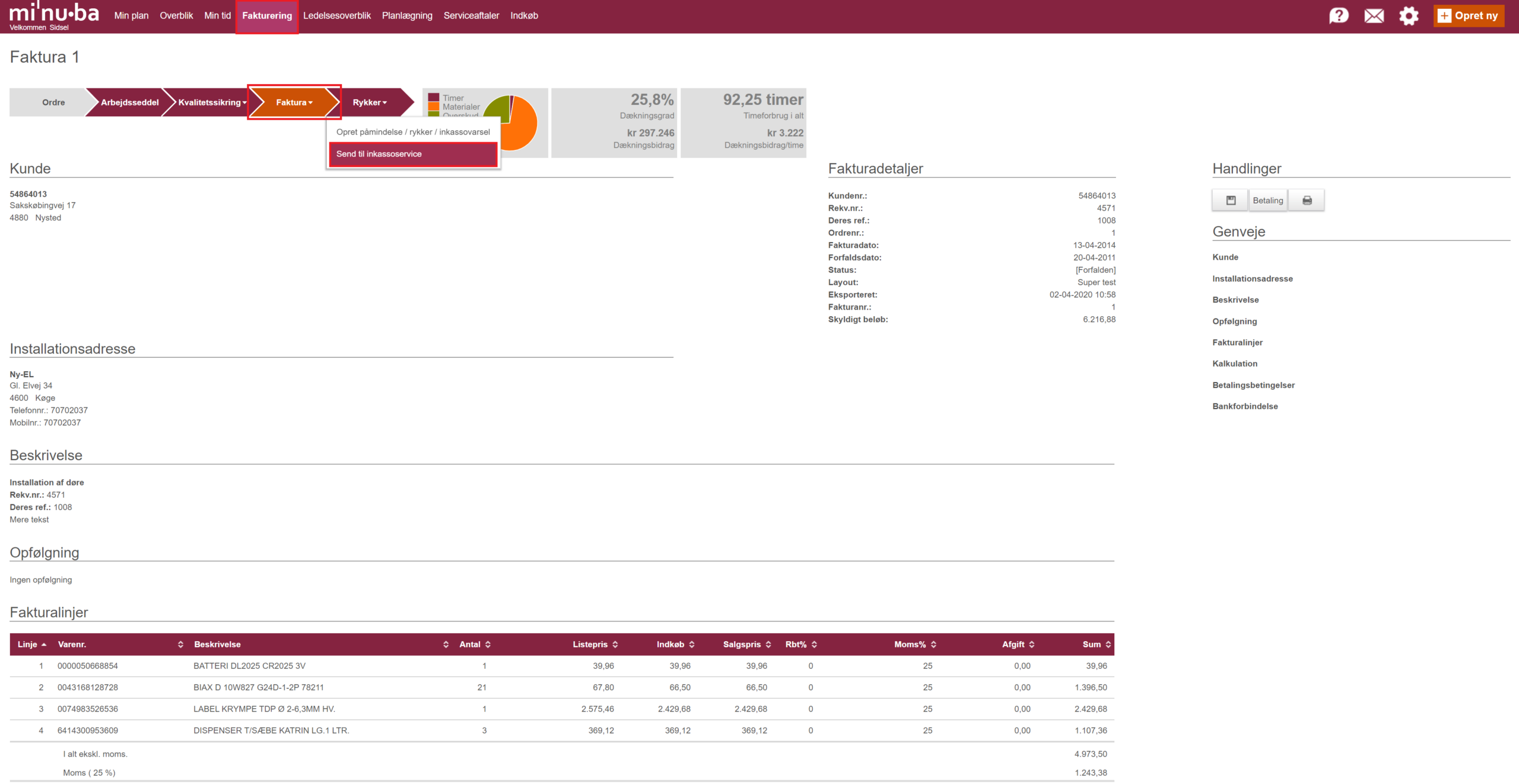Screen dimensions: 1519x784
Task: Open the Indkøb menu
Action: pyautogui.click(x=524, y=15)
